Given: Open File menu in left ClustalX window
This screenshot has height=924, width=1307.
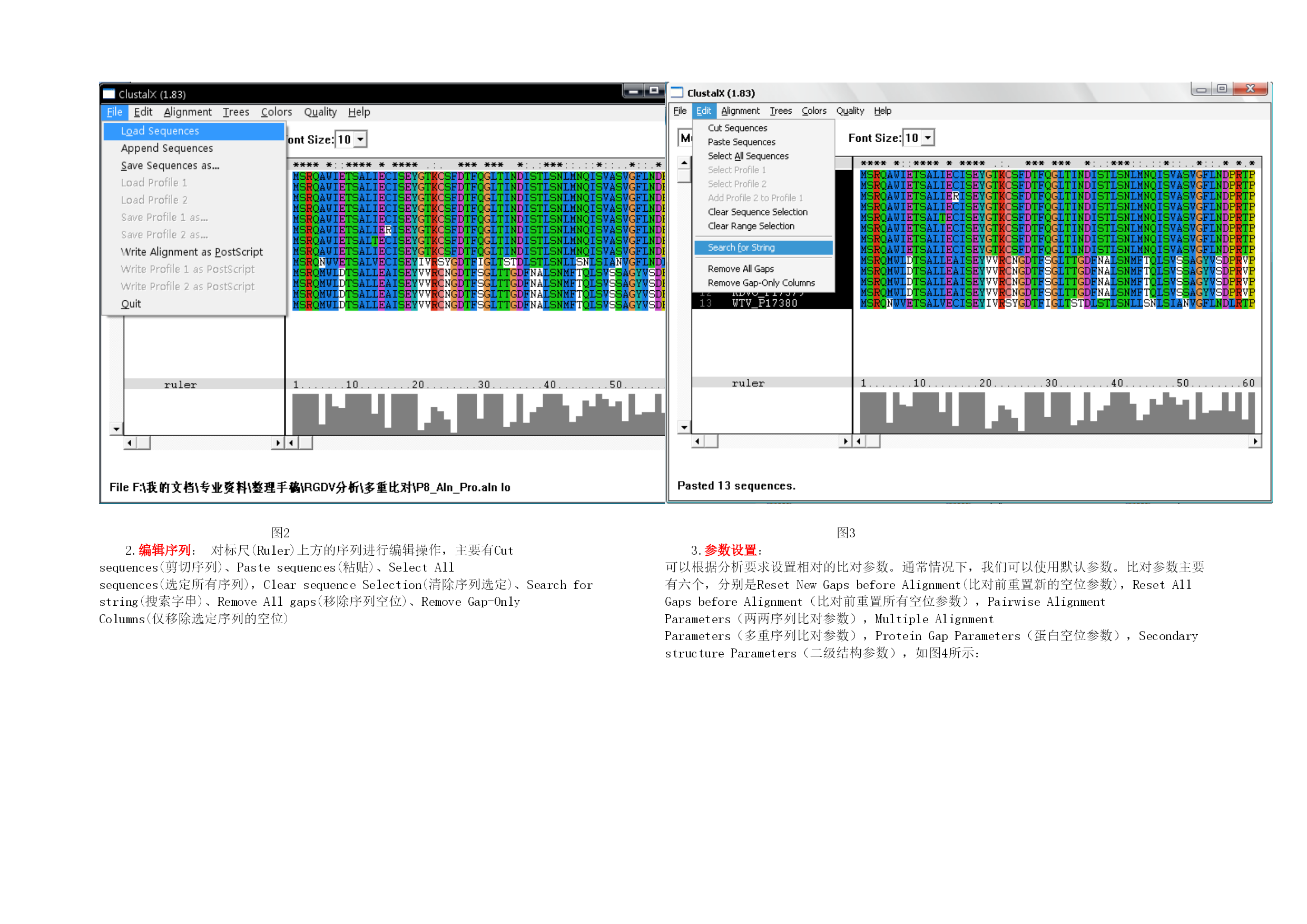Looking at the screenshot, I should click(x=114, y=112).
